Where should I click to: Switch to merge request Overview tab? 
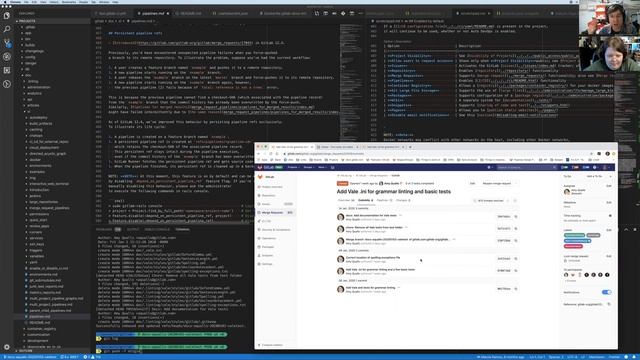point(346,200)
